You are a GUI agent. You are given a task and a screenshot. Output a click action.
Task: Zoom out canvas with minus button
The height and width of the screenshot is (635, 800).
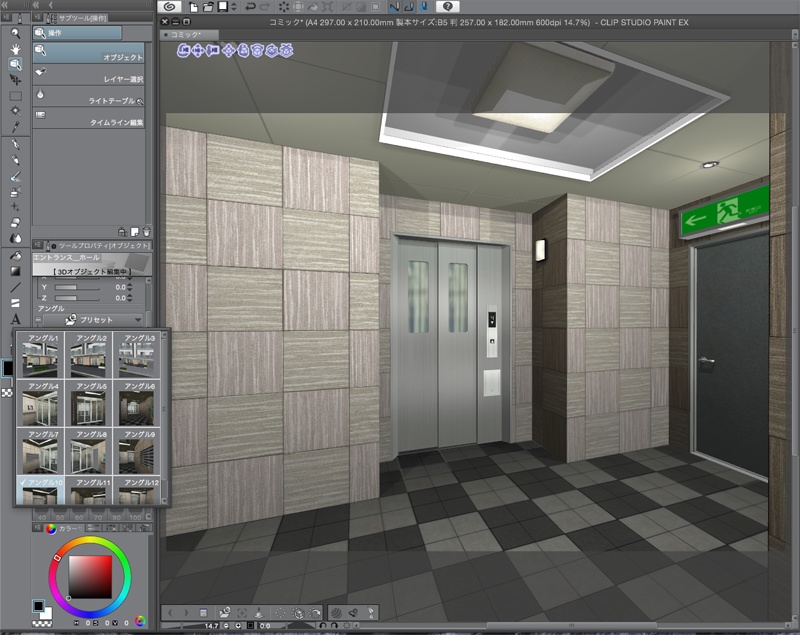point(226,625)
